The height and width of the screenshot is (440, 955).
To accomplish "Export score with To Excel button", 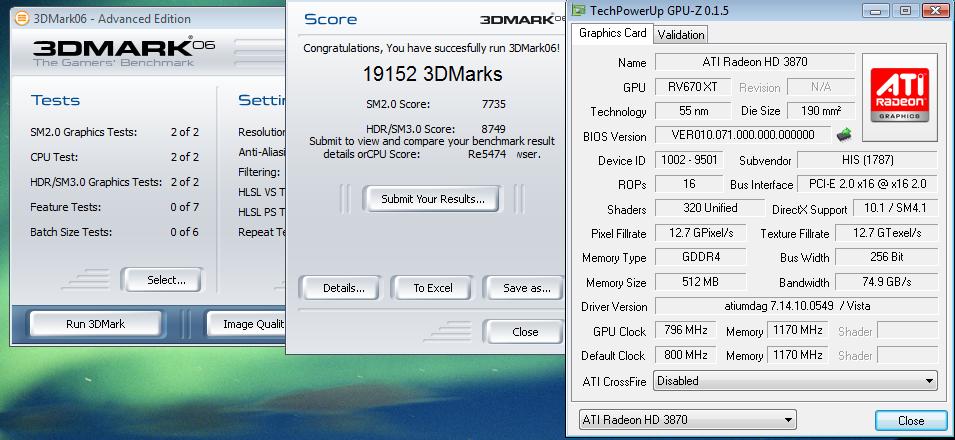I will click(x=432, y=288).
